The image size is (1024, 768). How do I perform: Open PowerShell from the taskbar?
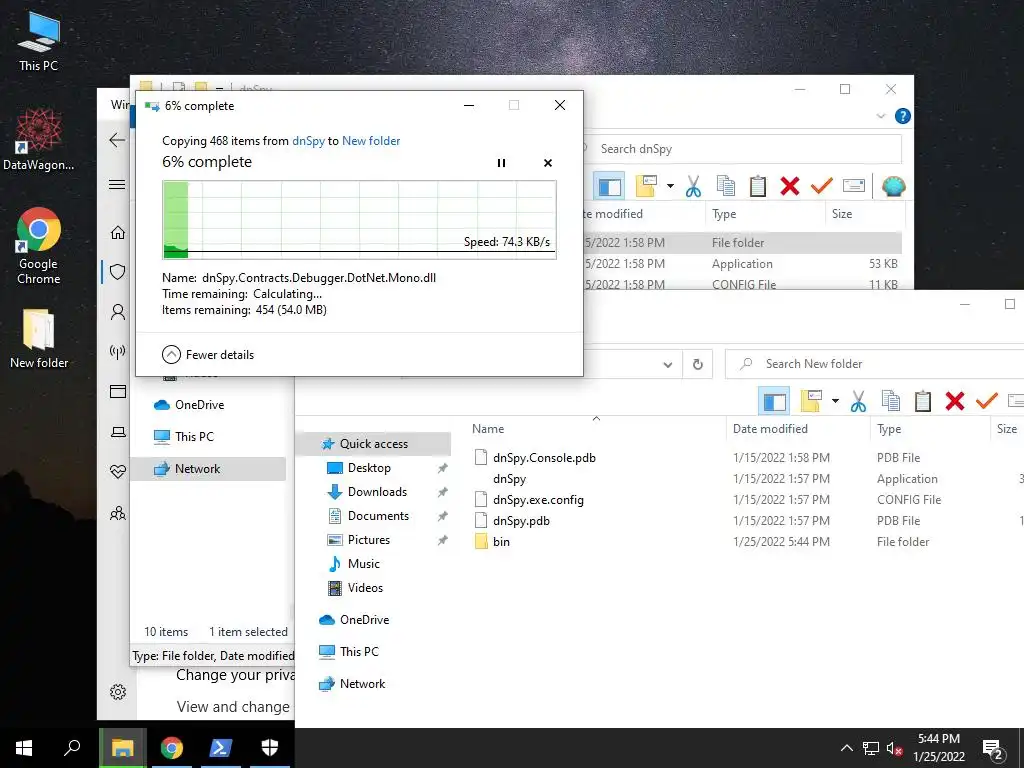coord(219,748)
